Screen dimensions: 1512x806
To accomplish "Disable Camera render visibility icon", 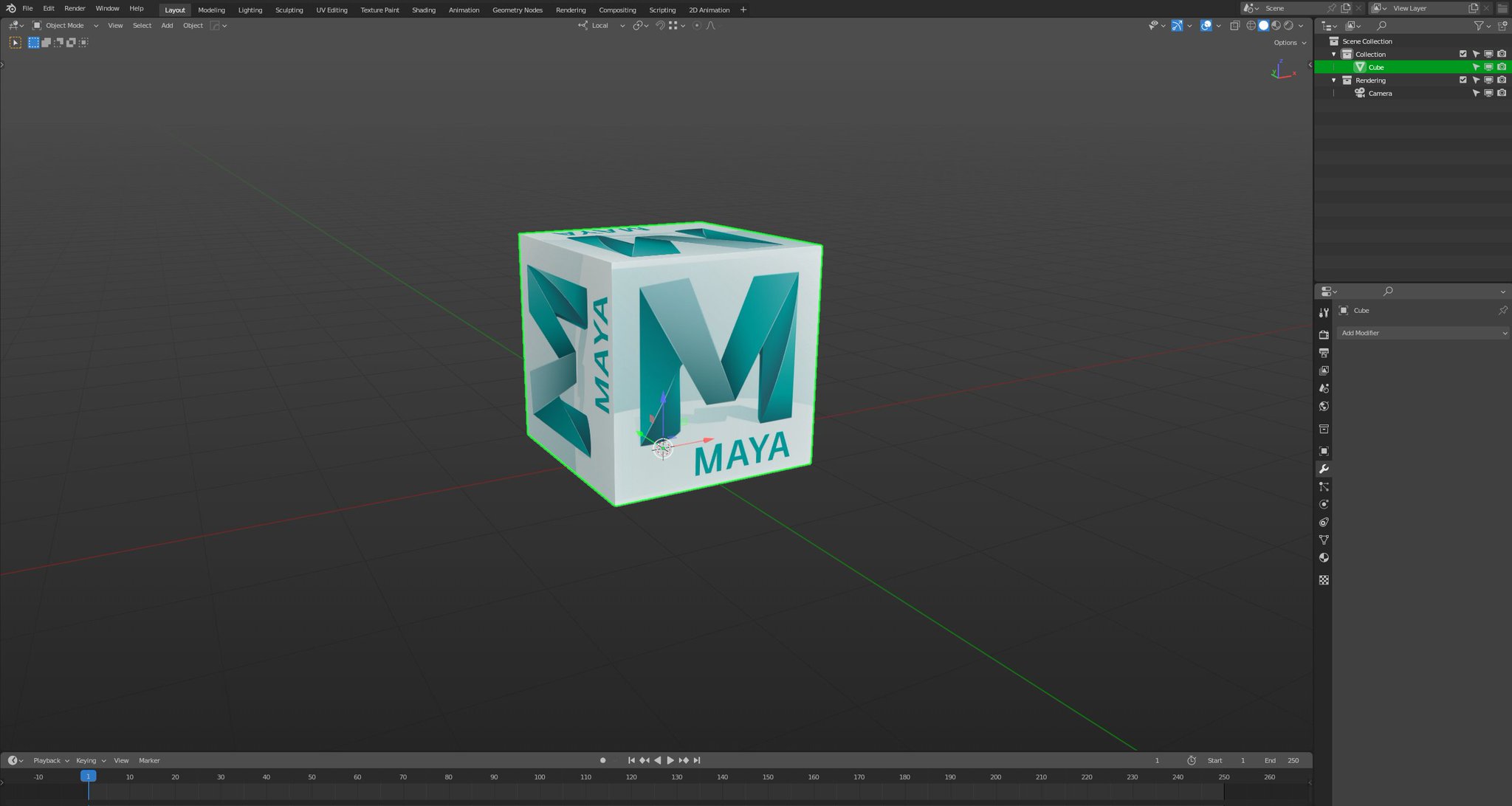I will point(1502,93).
